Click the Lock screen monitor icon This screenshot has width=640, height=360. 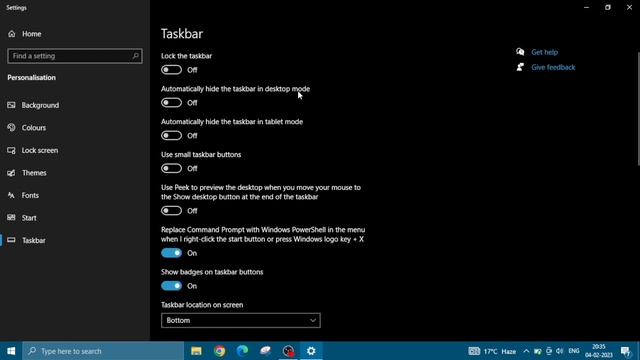tap(11, 150)
